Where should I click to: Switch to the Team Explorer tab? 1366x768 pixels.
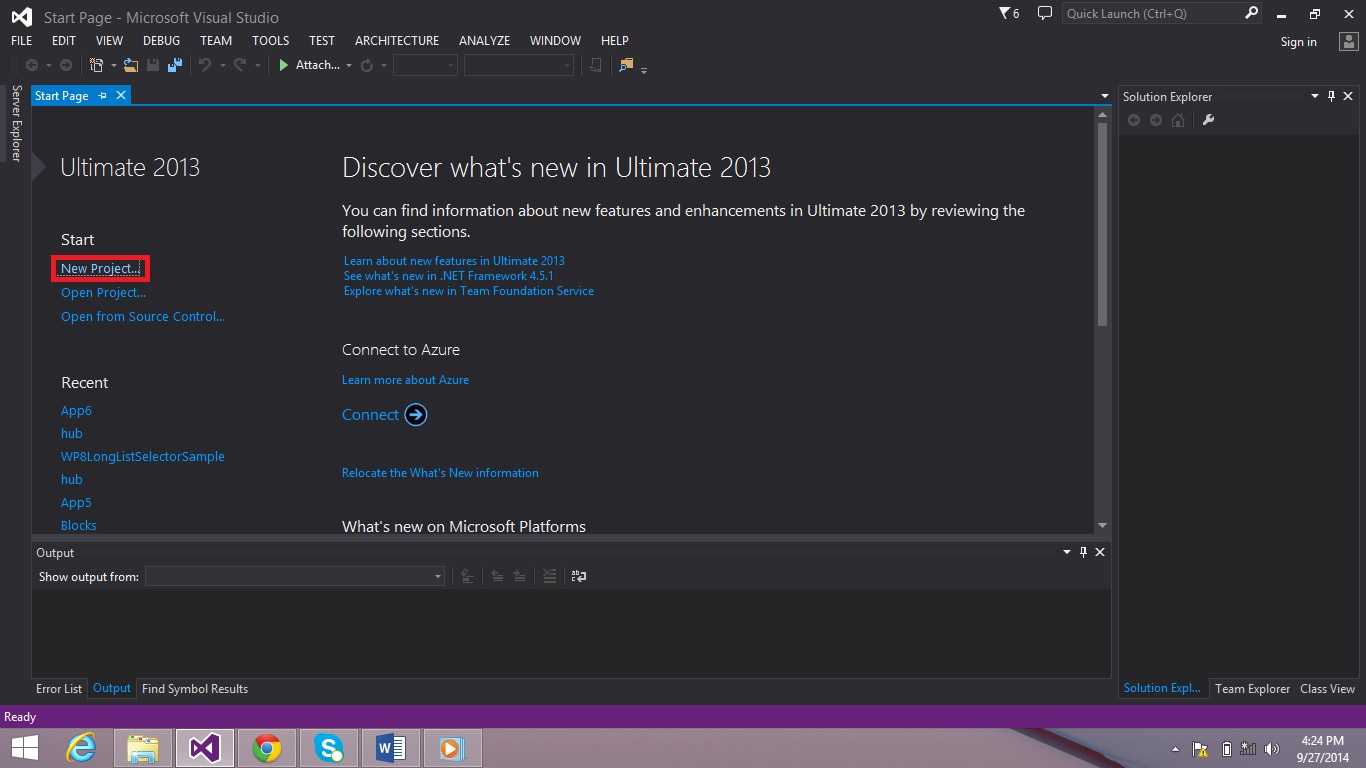pos(1252,689)
